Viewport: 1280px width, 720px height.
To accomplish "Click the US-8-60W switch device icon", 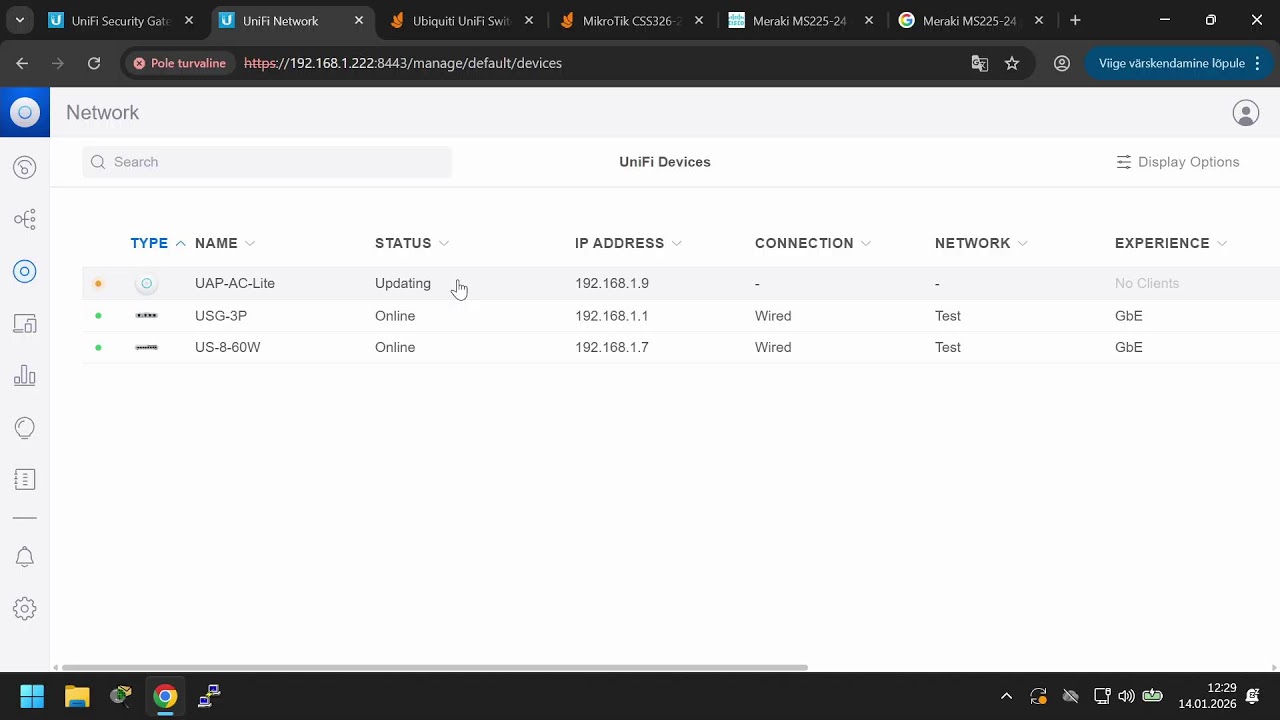I will pos(147,347).
